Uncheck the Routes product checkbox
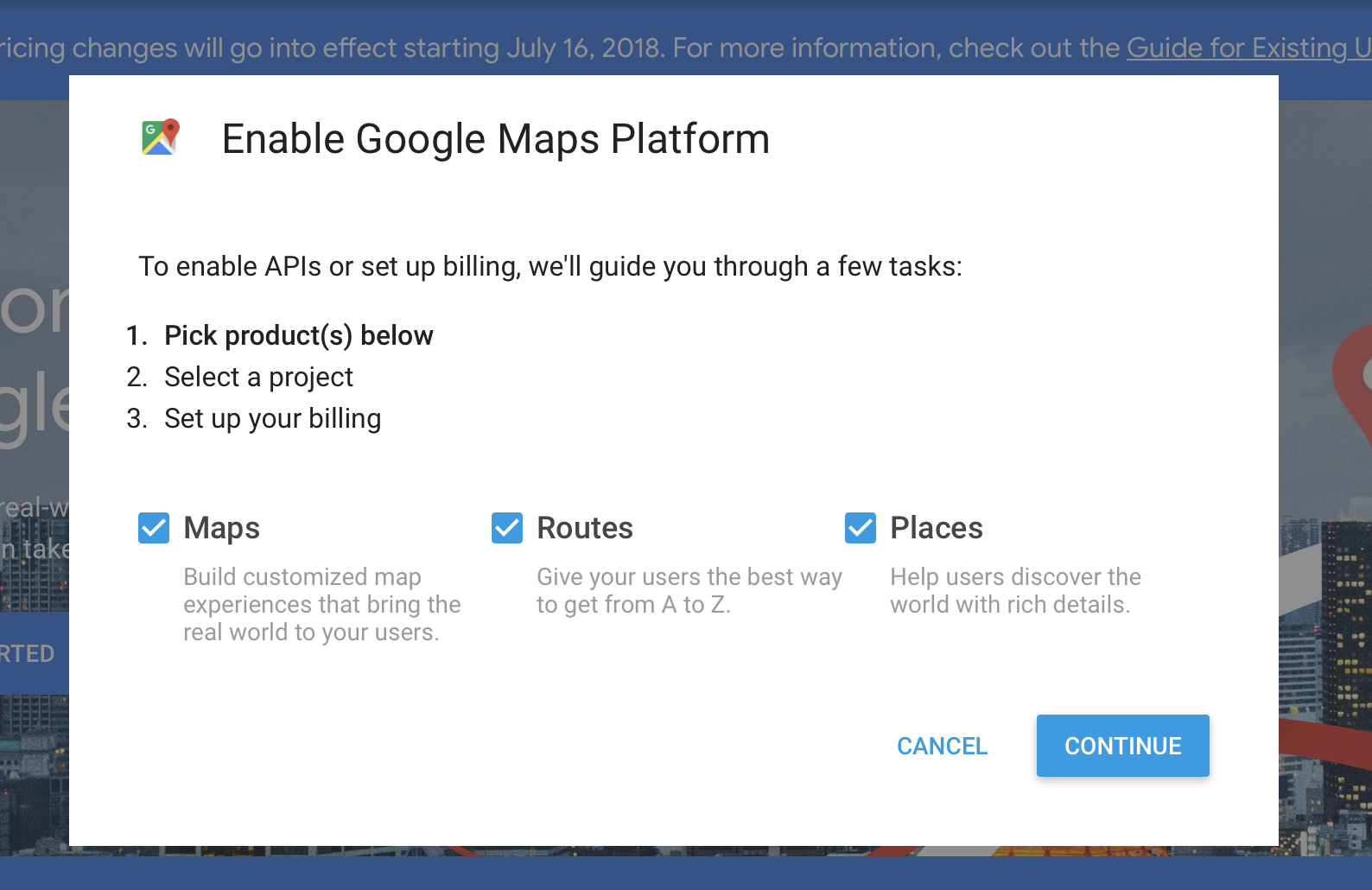The width and height of the screenshot is (1372, 890). 507,528
